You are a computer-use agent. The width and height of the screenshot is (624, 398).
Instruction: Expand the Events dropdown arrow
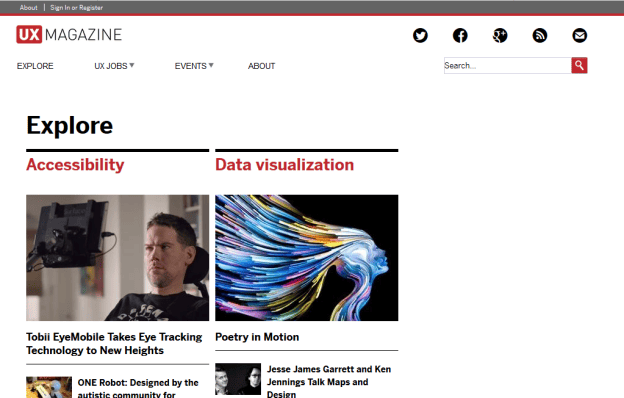pos(211,65)
